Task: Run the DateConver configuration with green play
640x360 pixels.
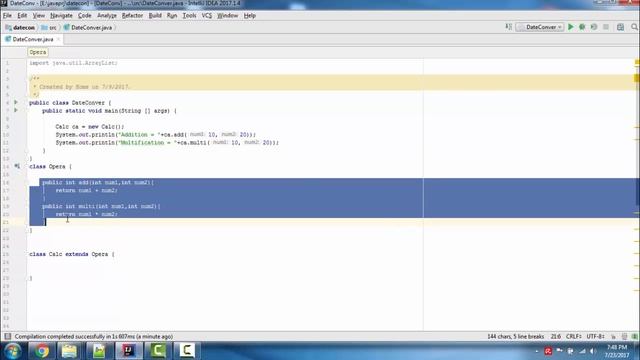Action: 571,27
